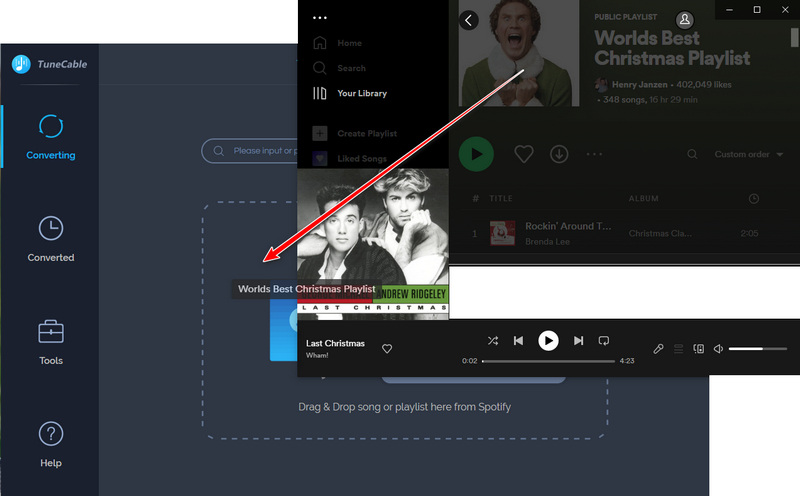
Task: Like the Last Christmas song
Action: click(x=387, y=349)
